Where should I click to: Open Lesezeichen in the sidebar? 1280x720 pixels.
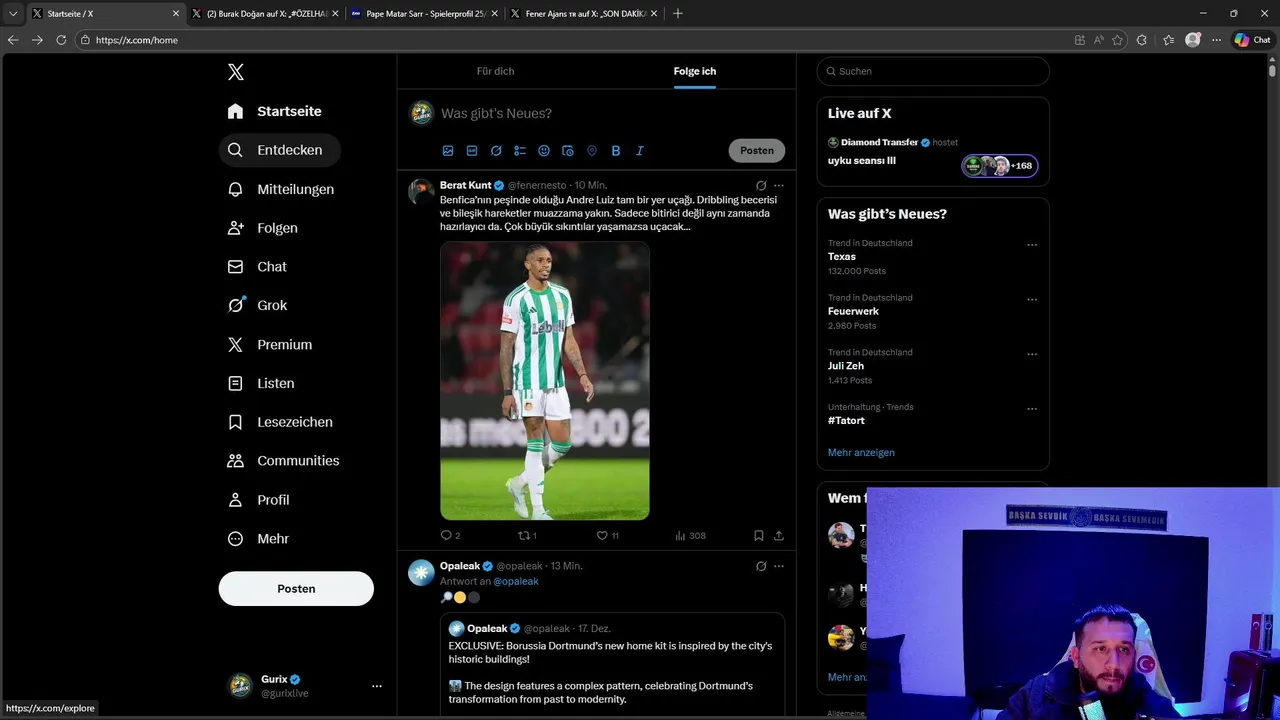[x=281, y=422]
